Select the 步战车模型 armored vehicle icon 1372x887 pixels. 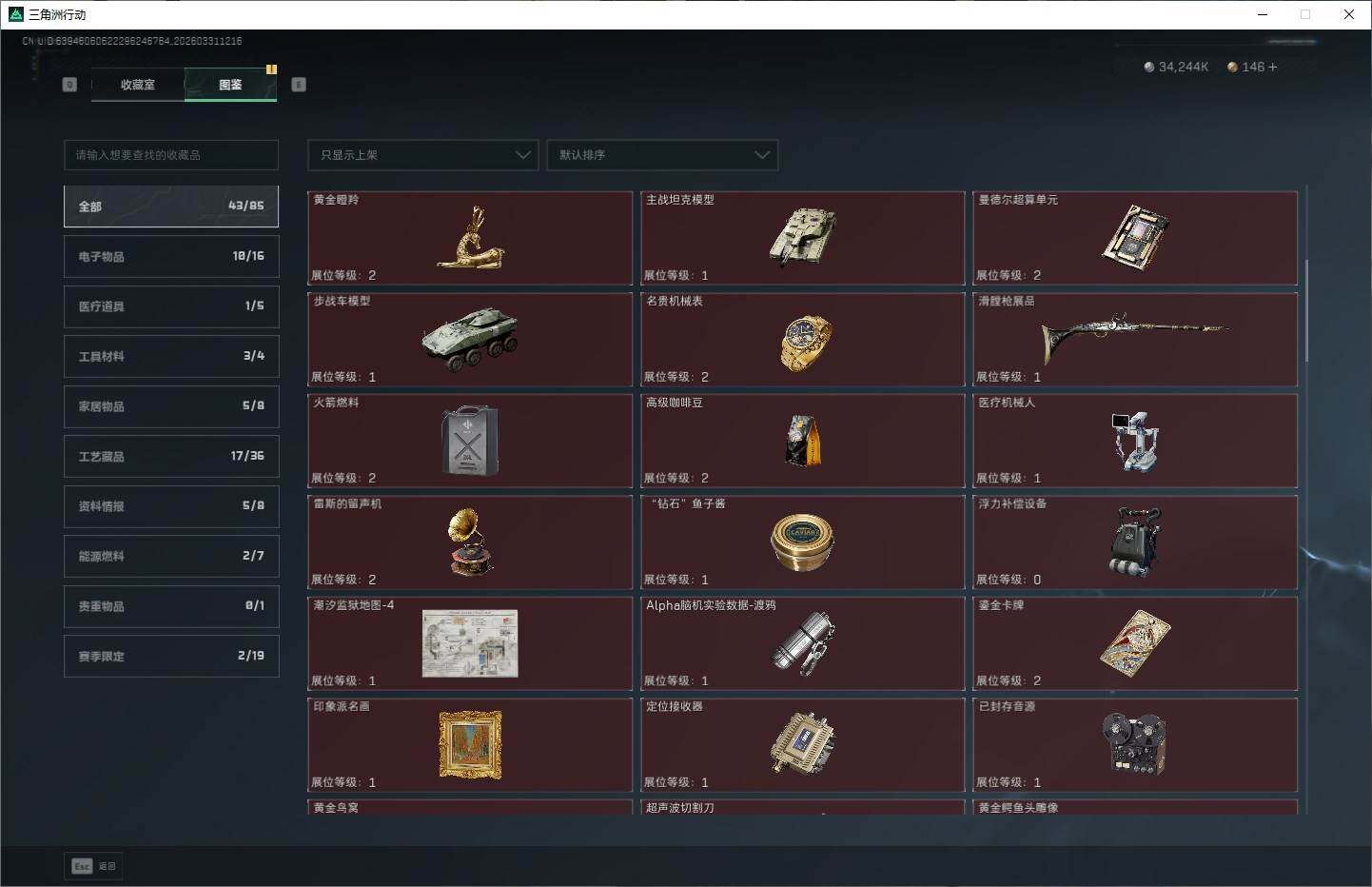pos(470,339)
